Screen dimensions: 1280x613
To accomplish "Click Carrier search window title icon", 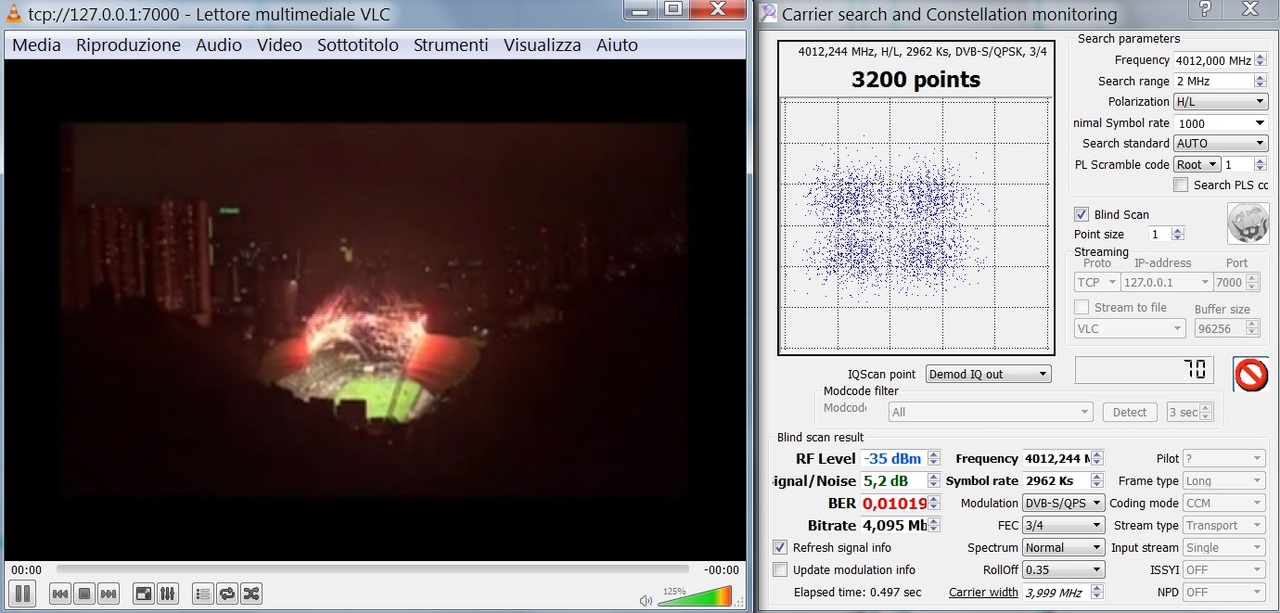I will 768,13.
